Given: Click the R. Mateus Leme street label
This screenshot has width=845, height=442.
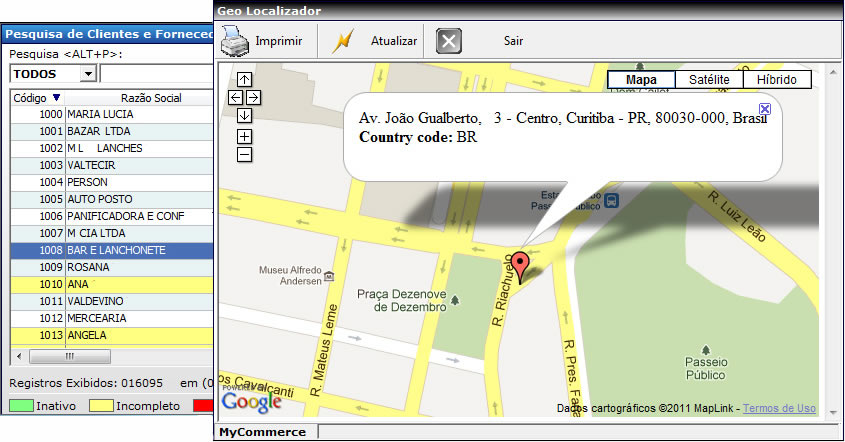Looking at the screenshot, I should [323, 351].
